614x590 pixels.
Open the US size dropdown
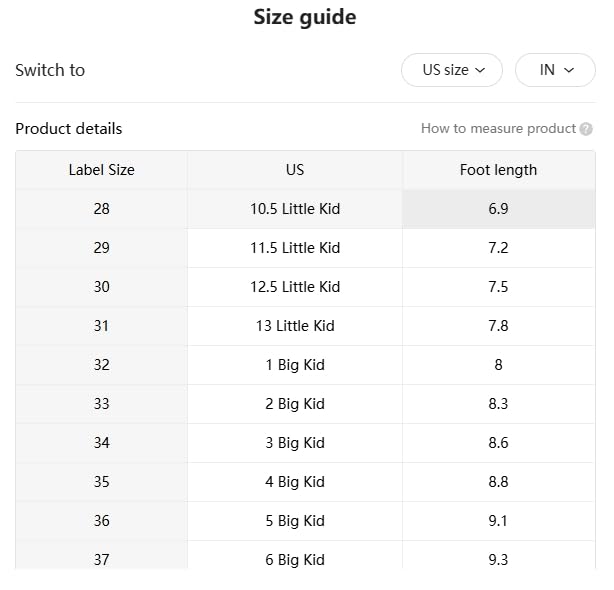click(452, 70)
